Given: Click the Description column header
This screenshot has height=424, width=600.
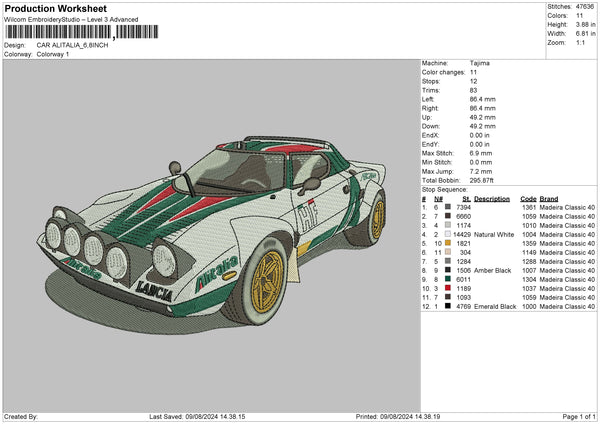Looking at the screenshot, I should [492, 199].
